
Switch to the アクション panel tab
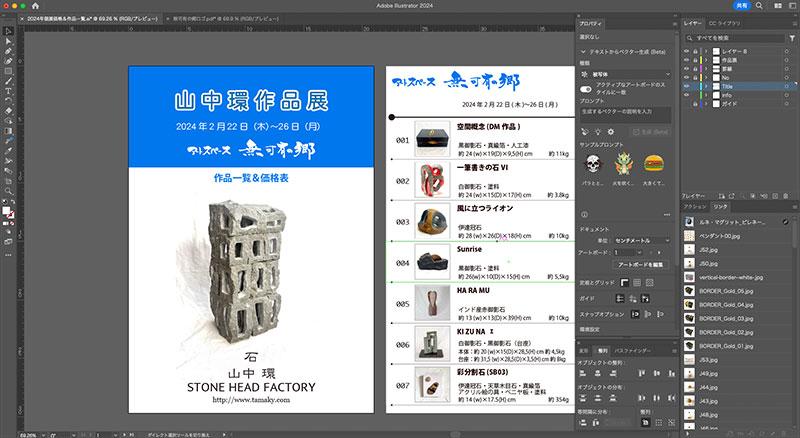694,206
